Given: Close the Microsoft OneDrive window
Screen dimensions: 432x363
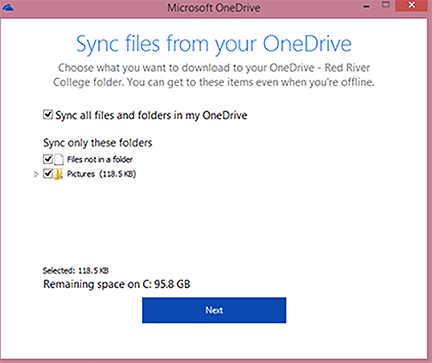Looking at the screenshot, I should (x=411, y=5).
